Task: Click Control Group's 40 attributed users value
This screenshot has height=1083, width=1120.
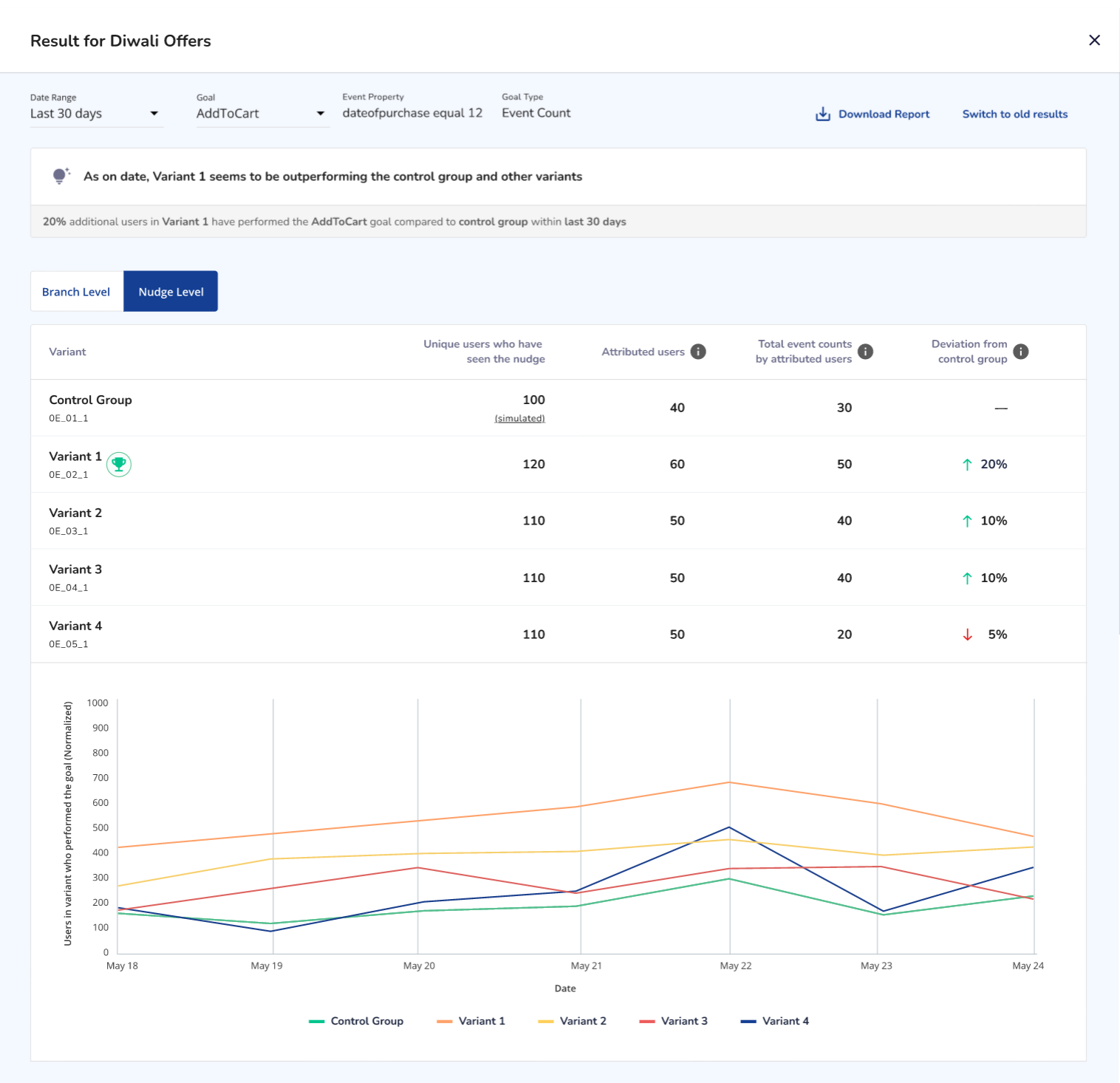Action: coord(677,408)
